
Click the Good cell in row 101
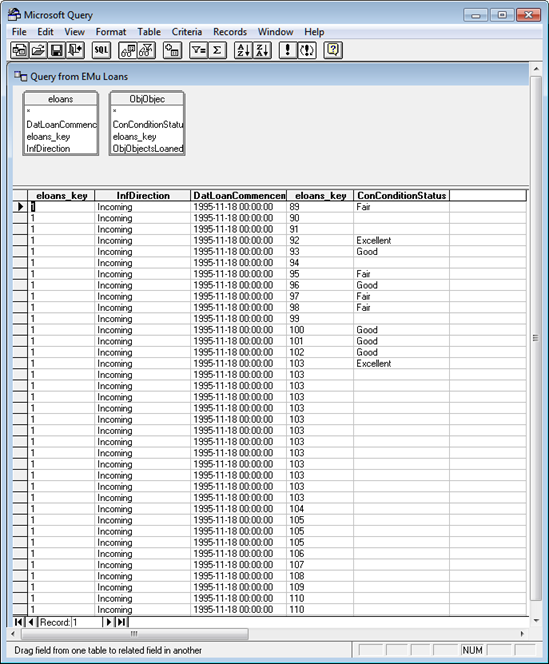402,341
